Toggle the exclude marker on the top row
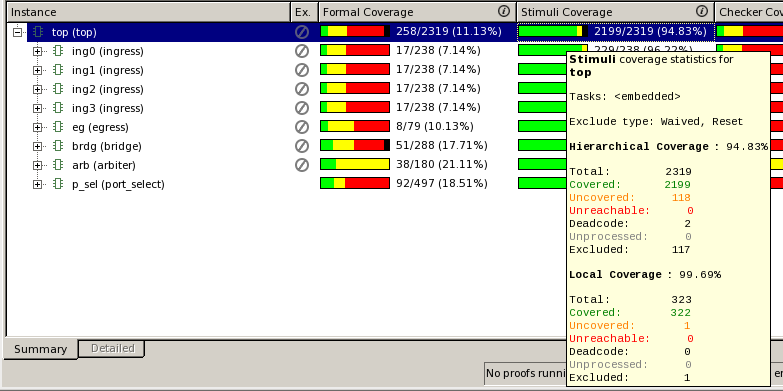This screenshot has width=783, height=391. click(x=302, y=32)
